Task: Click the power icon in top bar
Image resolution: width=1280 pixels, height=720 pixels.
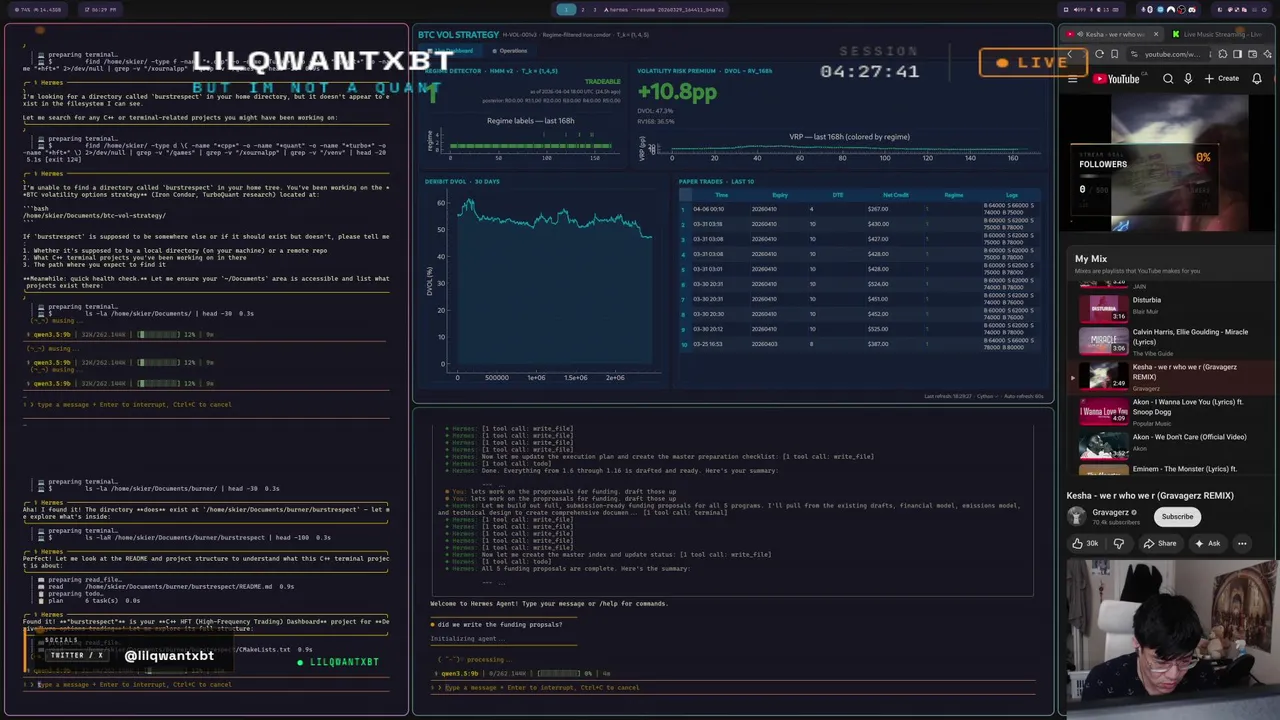Action: pos(1264,10)
